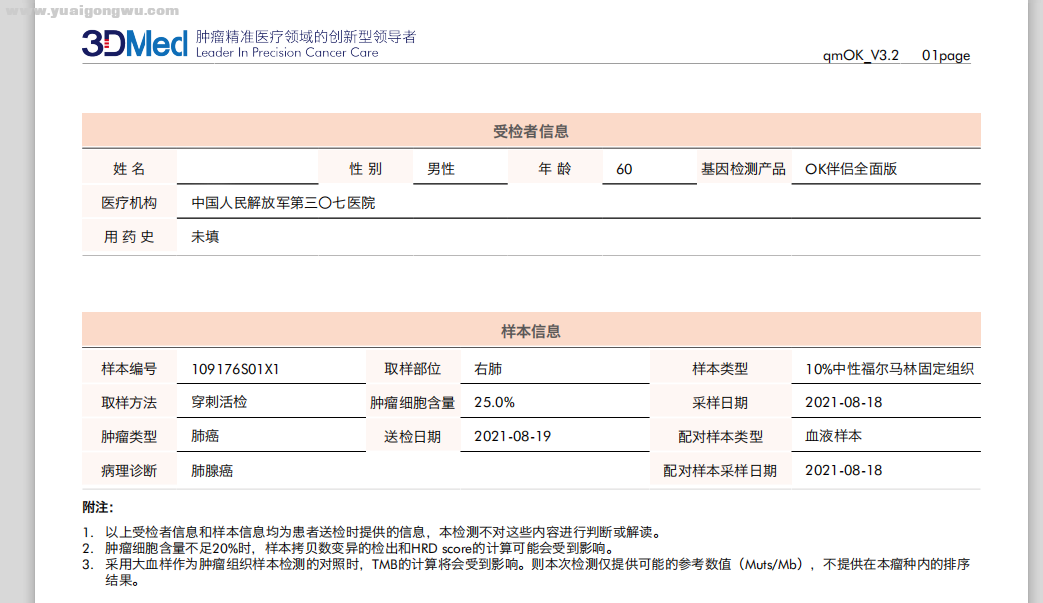Select the '采样日期' label
Viewport: 1043px width, 603px height.
click(x=720, y=403)
